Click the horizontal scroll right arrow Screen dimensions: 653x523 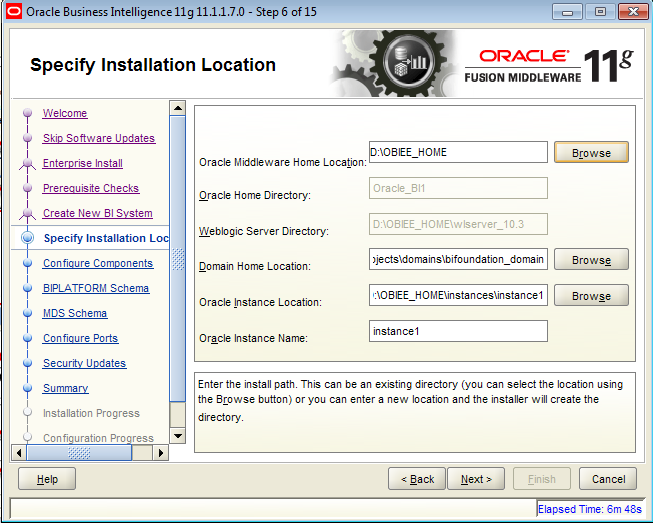(161, 453)
